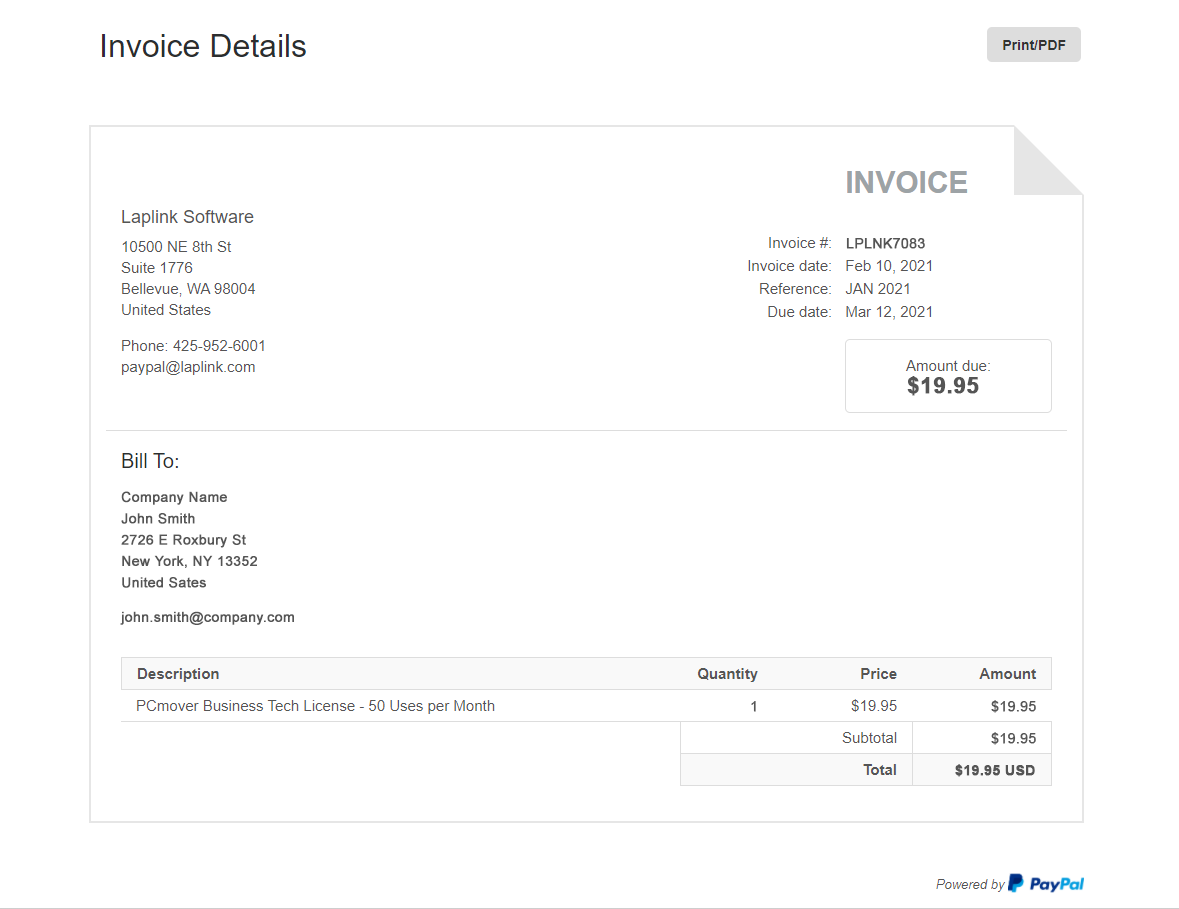Select the Bill To: heading
Image resolution: width=1179 pixels, height=909 pixels.
pos(150,461)
